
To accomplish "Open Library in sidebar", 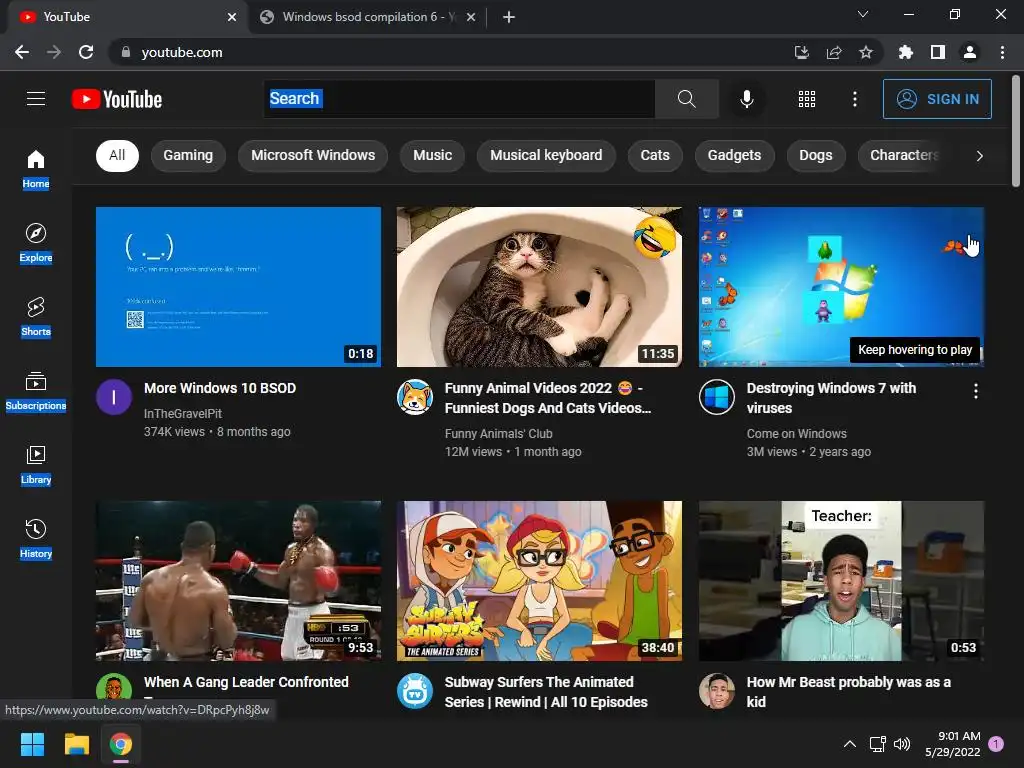I will 36,465.
